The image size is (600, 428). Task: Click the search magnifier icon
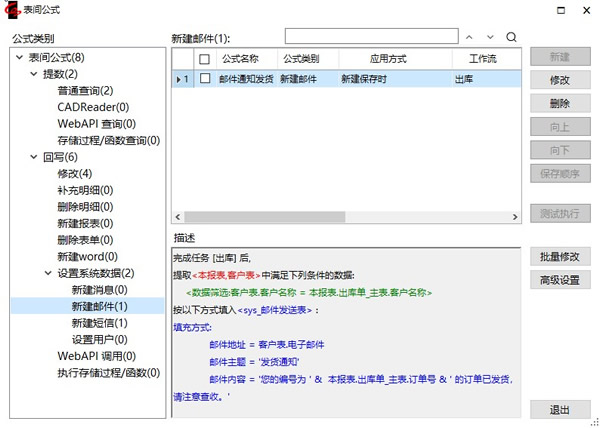tap(511, 37)
